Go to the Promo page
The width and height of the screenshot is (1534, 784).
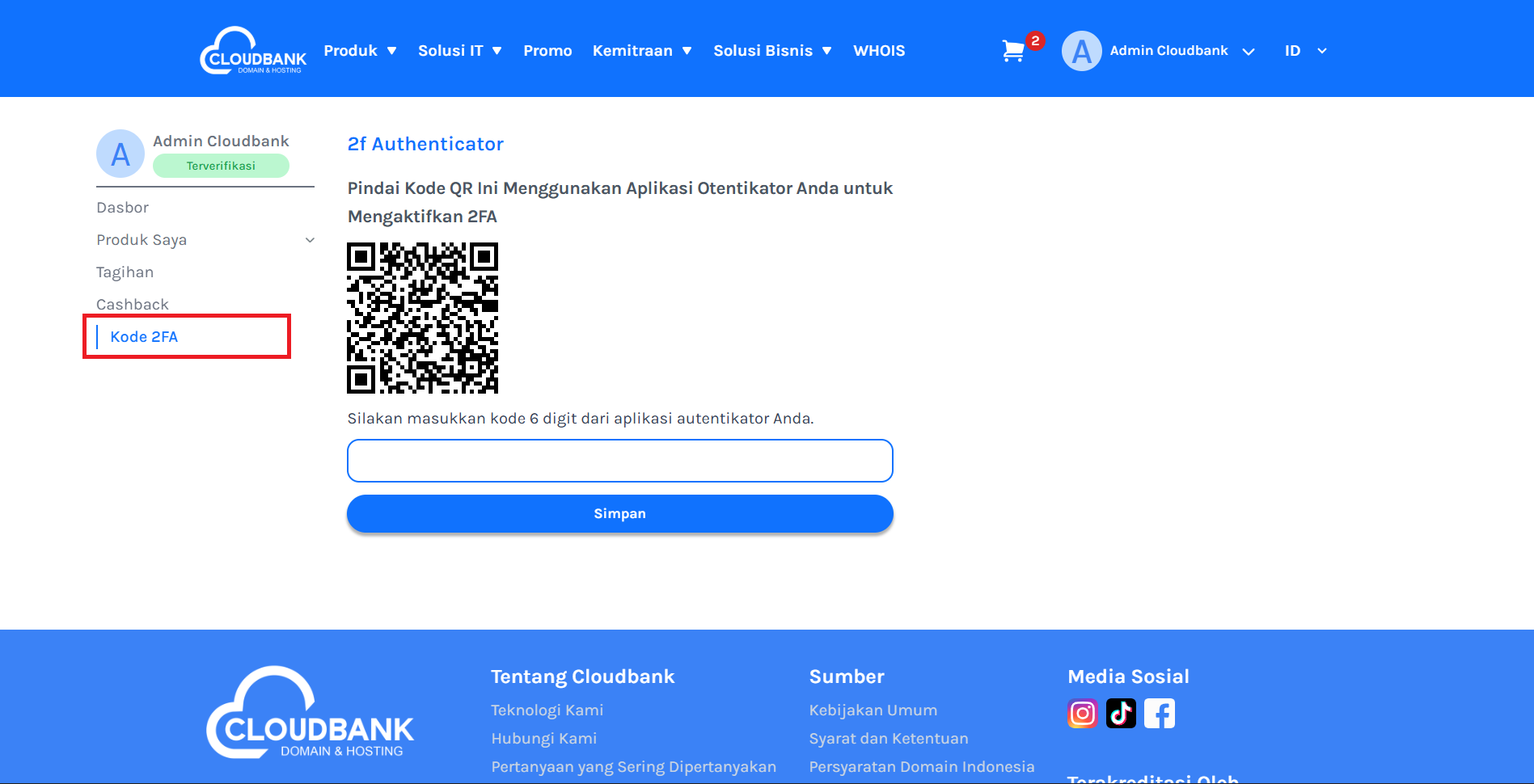coord(547,51)
